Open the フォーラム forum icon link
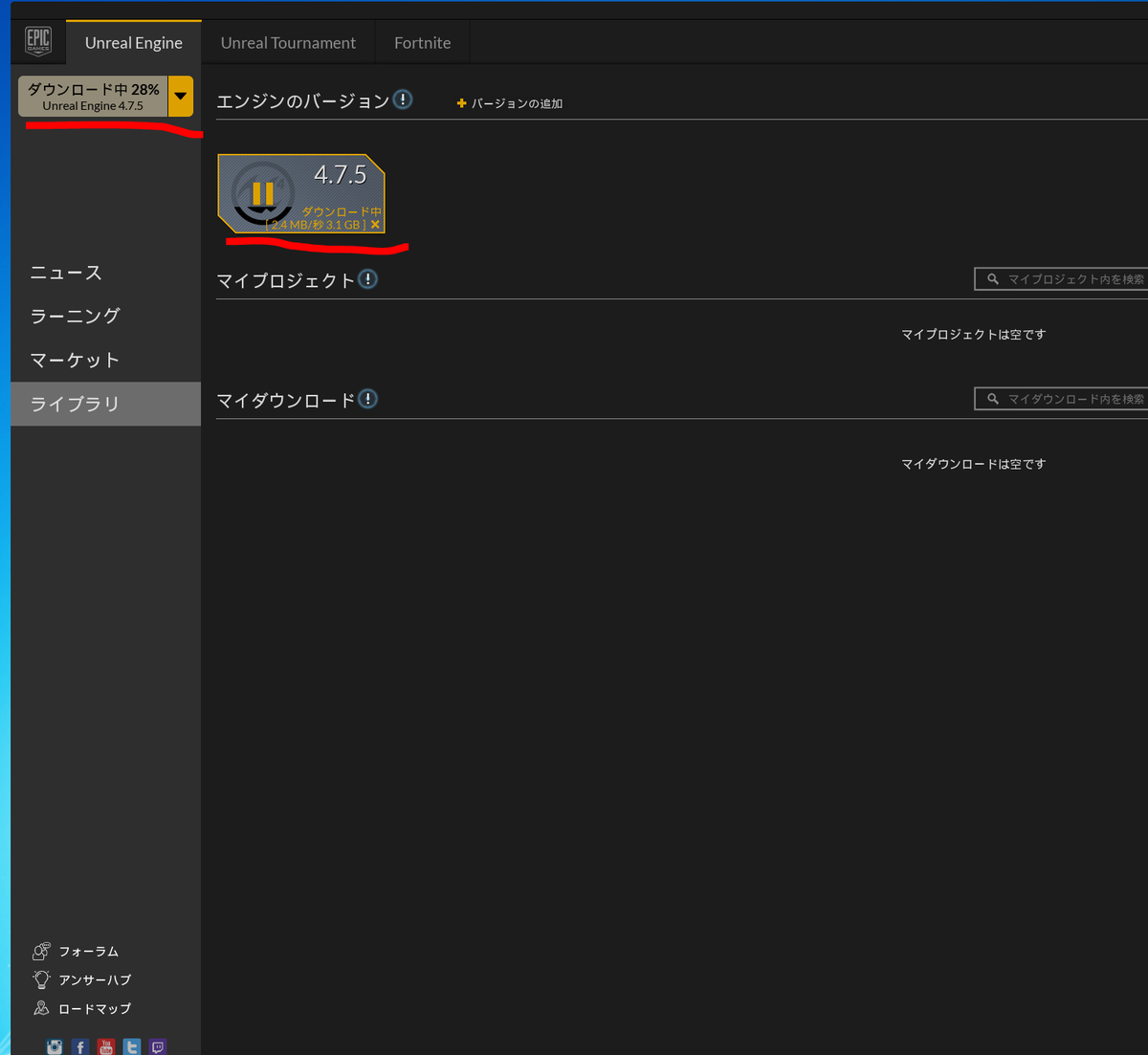Viewport: 1148px width, 1055px height. click(41, 951)
